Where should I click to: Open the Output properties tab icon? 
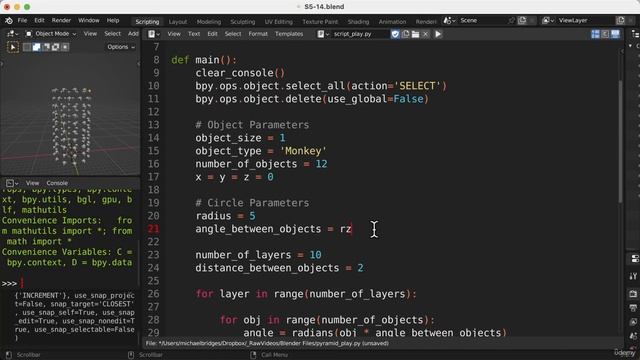[x=633, y=308]
